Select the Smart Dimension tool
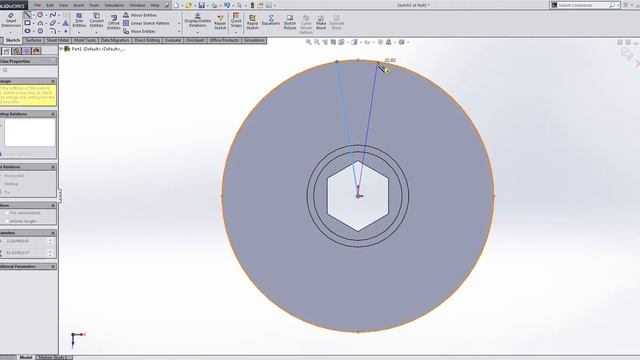640x360 pixels. (11, 20)
